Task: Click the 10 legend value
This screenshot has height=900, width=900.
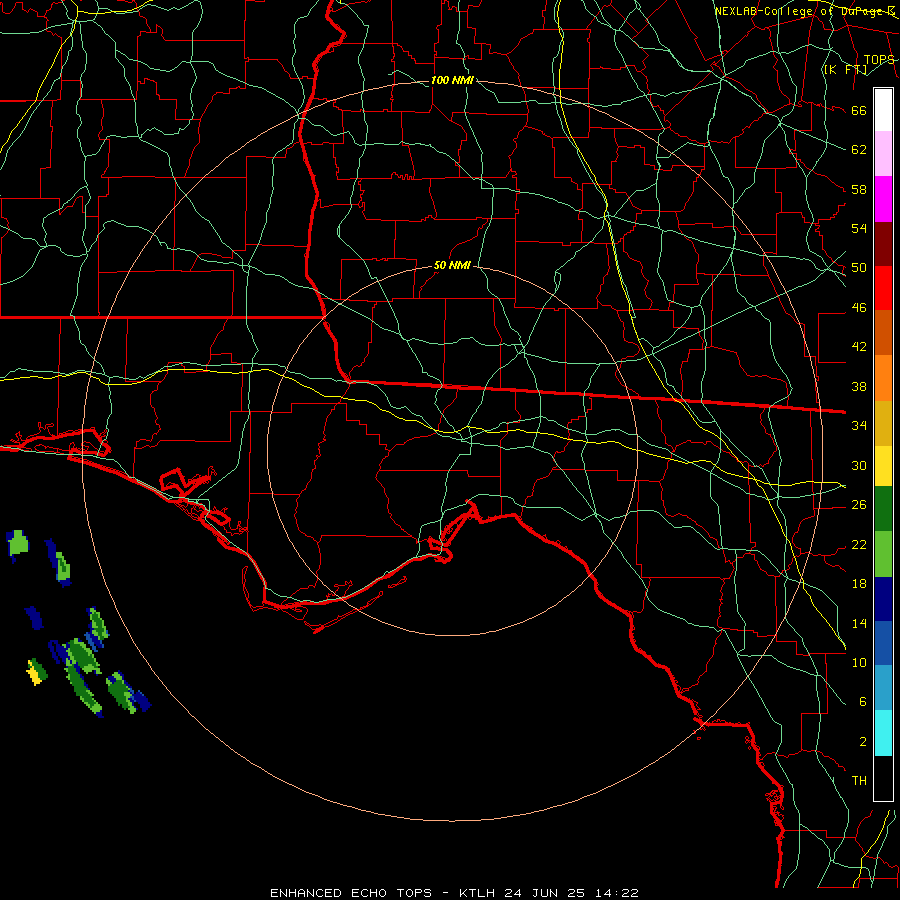Action: pyautogui.click(x=859, y=662)
